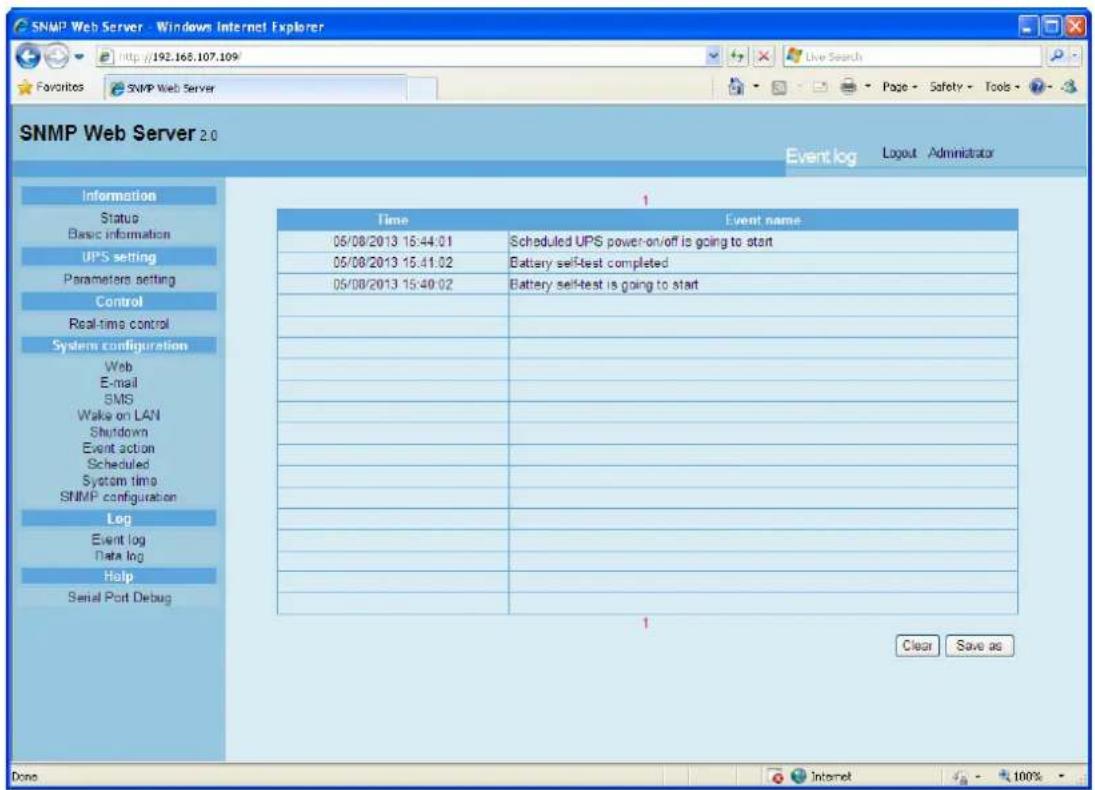The height and width of the screenshot is (790, 1095).
Task: Open Parameters setting in the sidebar
Action: click(x=119, y=279)
